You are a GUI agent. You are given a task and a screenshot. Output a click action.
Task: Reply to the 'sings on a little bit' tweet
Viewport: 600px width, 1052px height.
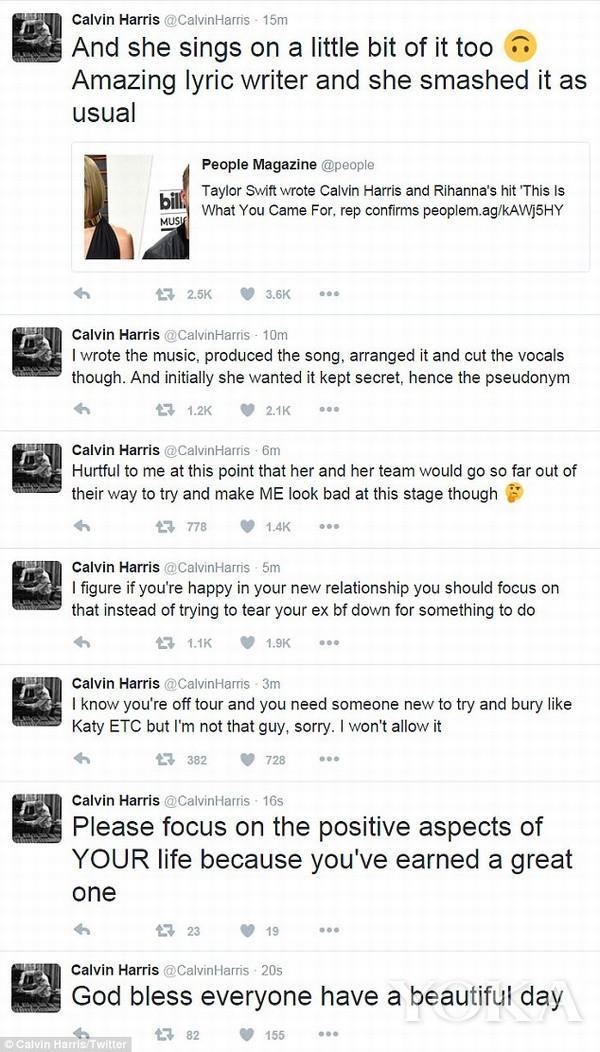point(82,293)
